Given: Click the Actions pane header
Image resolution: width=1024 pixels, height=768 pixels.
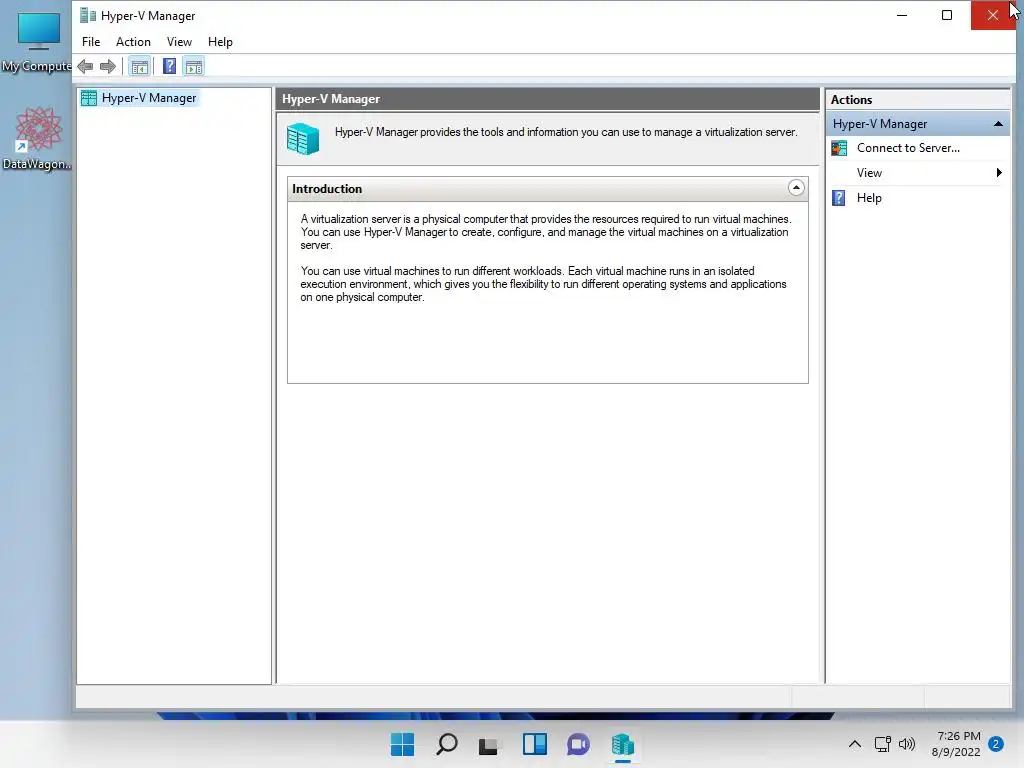Looking at the screenshot, I should coord(918,100).
